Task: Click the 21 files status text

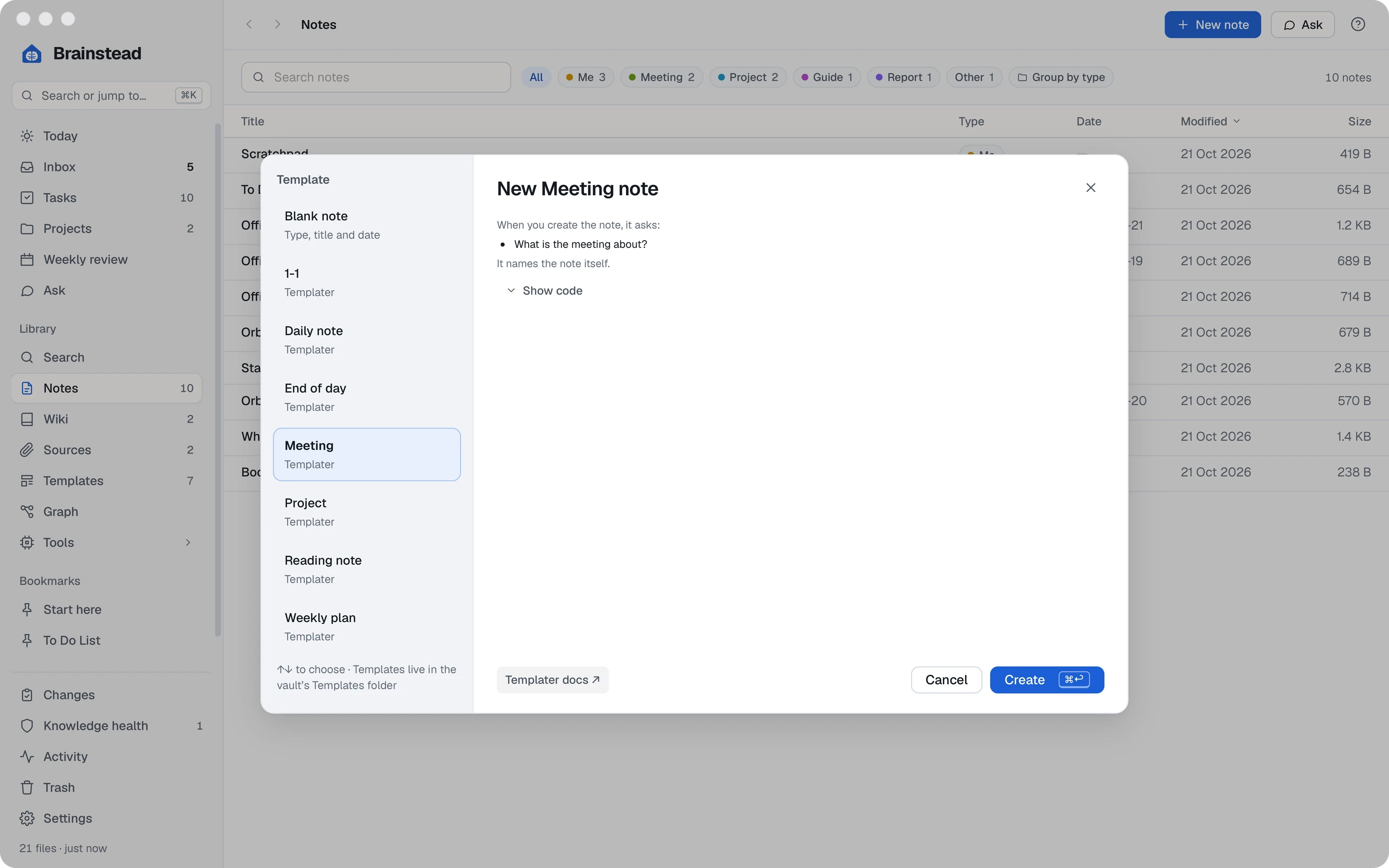Action: [x=63, y=849]
